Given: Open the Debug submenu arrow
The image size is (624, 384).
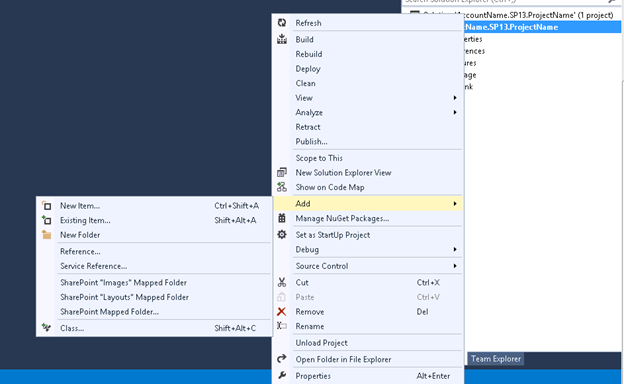Looking at the screenshot, I should 455,250.
